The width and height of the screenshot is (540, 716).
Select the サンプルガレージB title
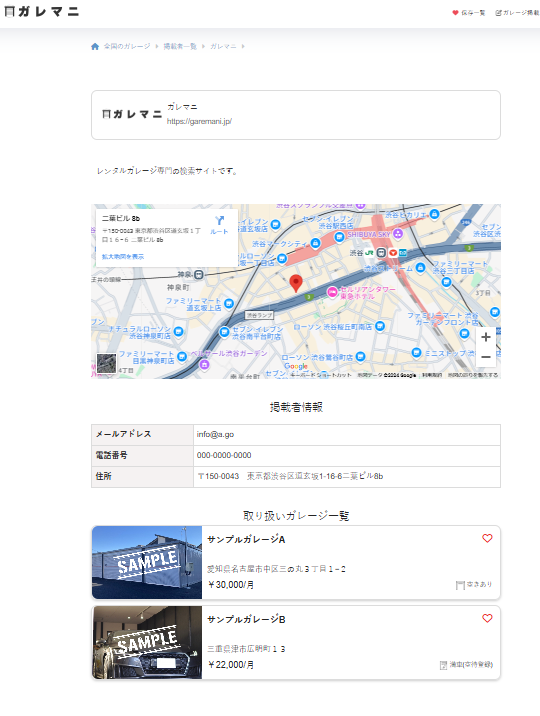click(x=246, y=620)
